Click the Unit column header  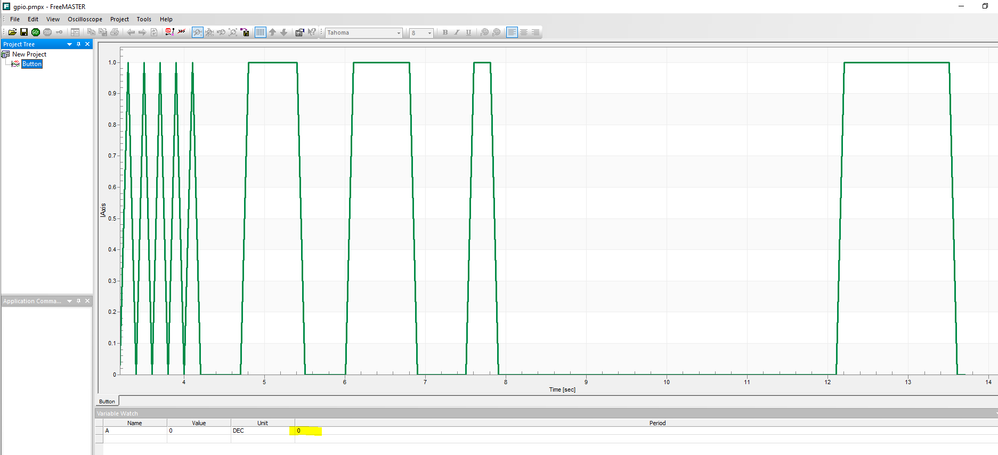(x=262, y=423)
